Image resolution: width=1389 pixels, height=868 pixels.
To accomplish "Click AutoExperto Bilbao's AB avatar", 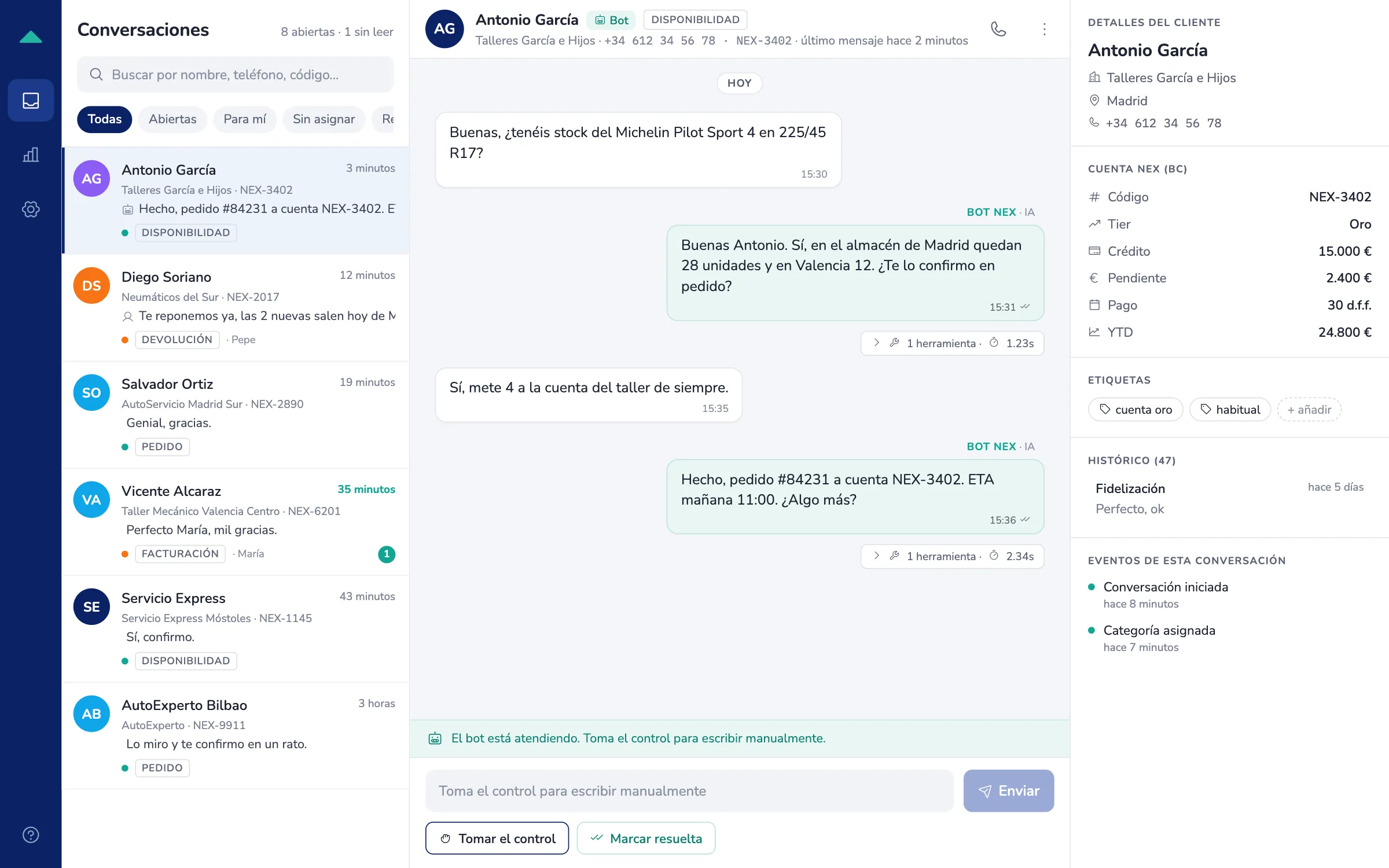I will click(91, 713).
